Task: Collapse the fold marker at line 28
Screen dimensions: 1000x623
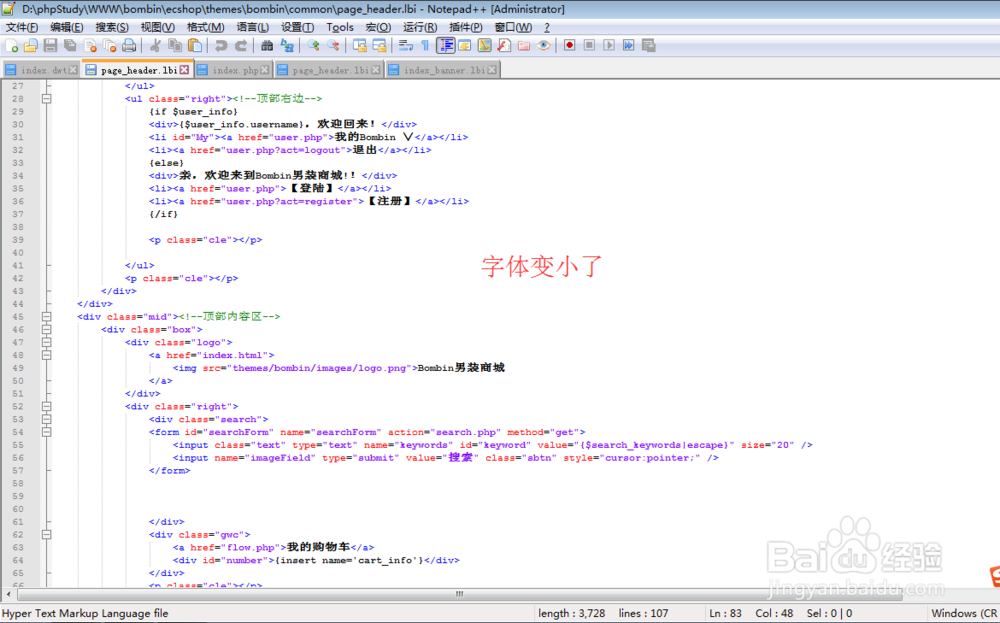Action: coord(46,98)
